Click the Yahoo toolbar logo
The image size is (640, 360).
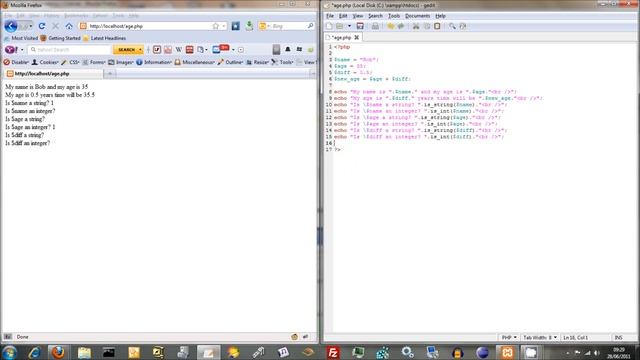coord(11,49)
